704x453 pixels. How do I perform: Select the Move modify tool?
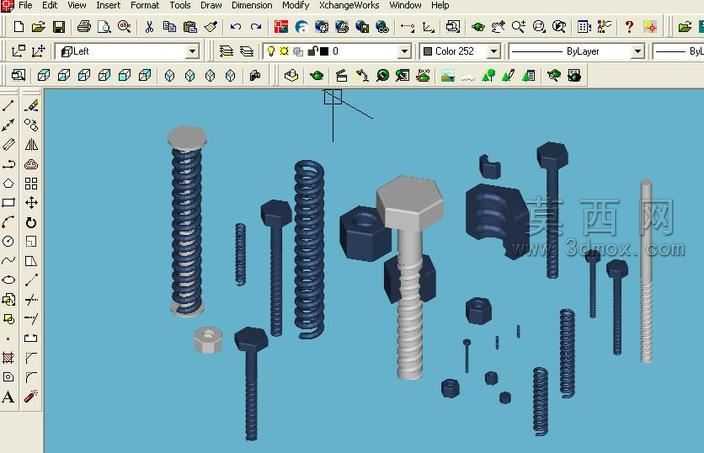click(31, 202)
